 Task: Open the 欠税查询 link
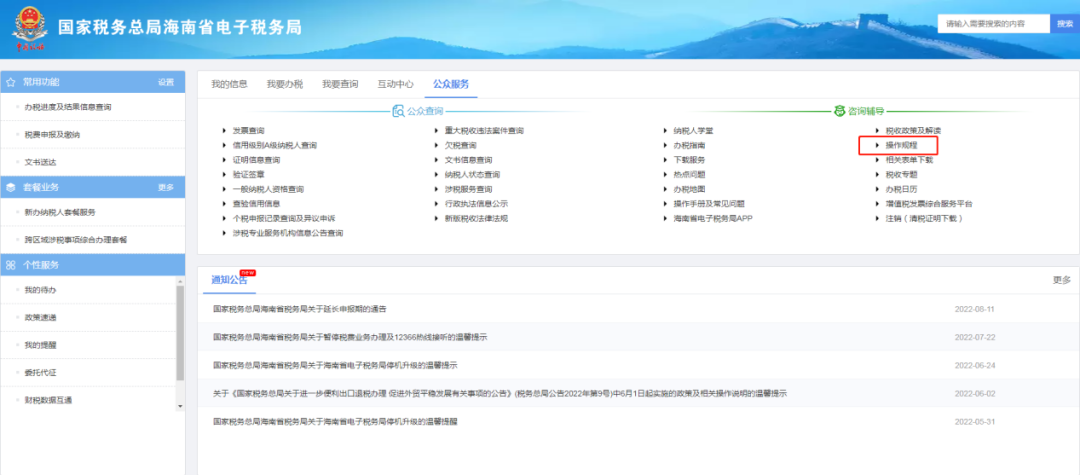[x=460, y=145]
